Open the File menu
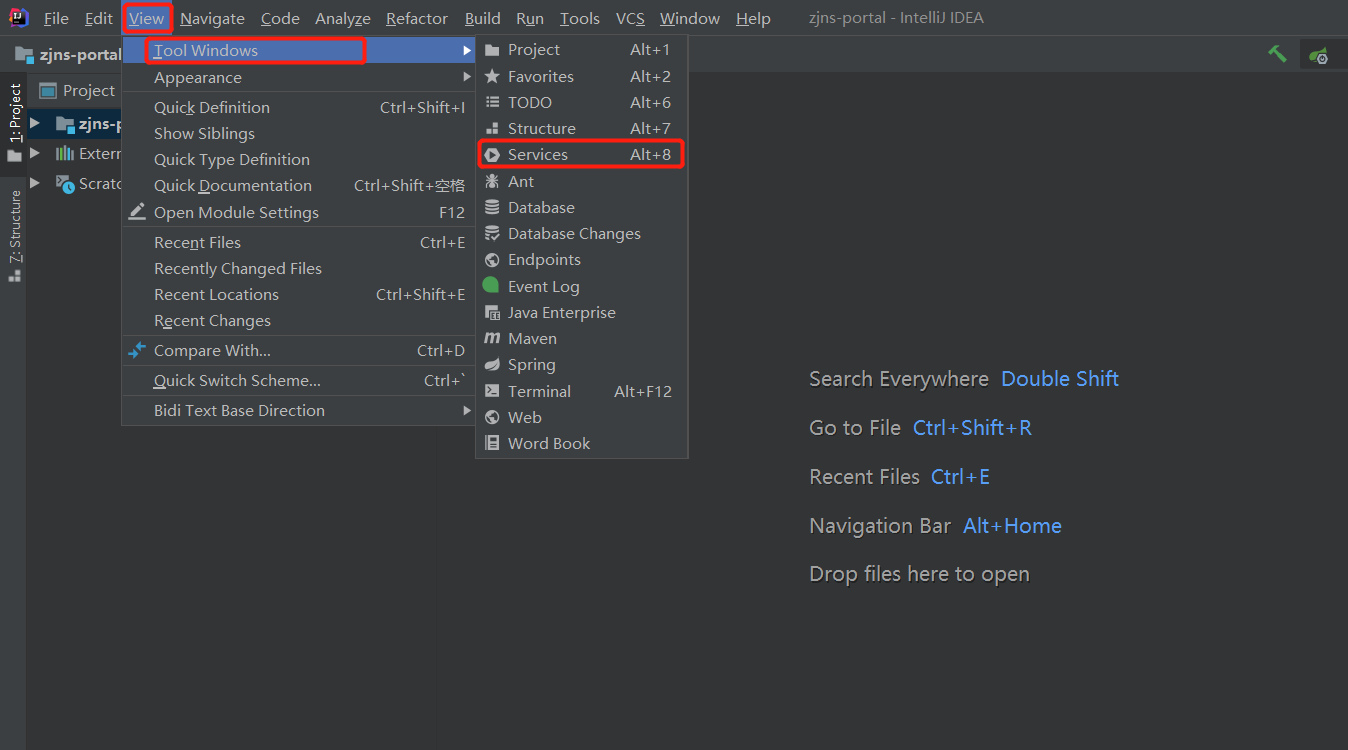The image size is (1348, 750). pyautogui.click(x=56, y=18)
